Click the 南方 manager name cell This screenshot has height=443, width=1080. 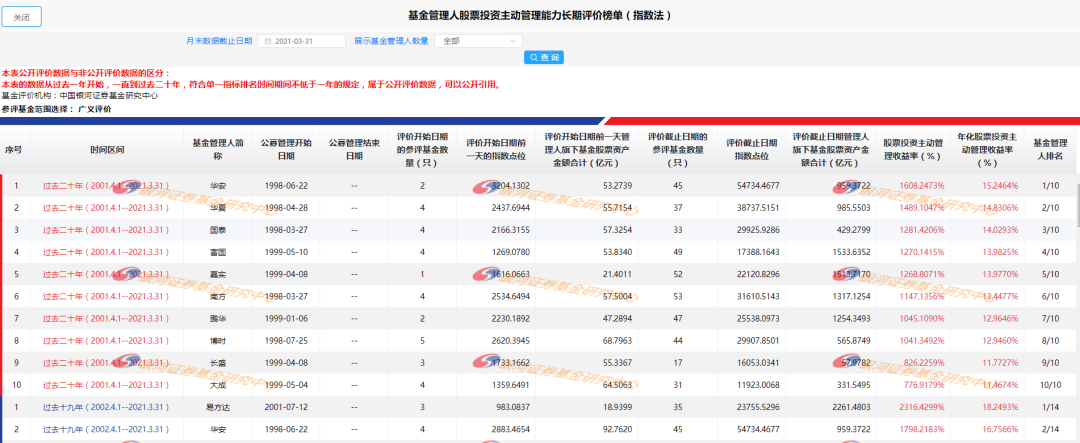218,296
